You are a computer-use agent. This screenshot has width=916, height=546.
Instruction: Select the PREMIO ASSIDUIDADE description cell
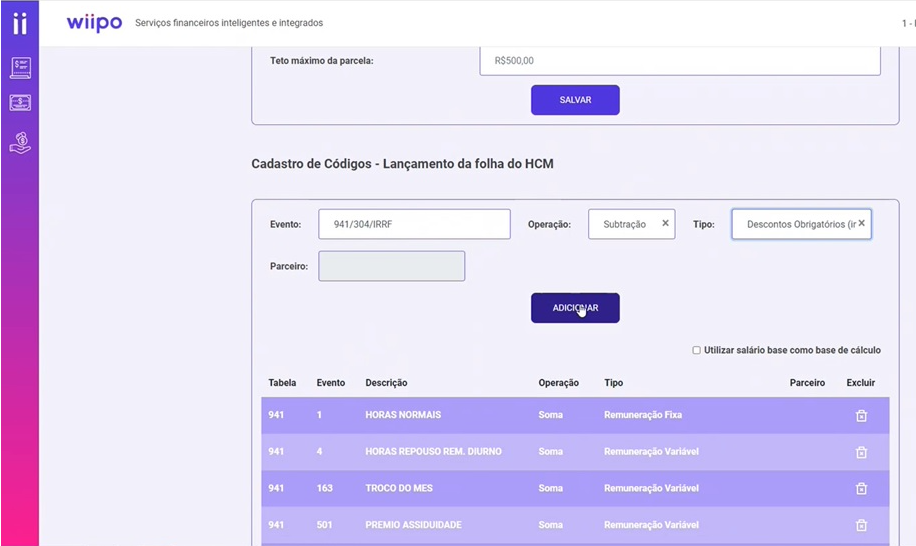coord(414,525)
